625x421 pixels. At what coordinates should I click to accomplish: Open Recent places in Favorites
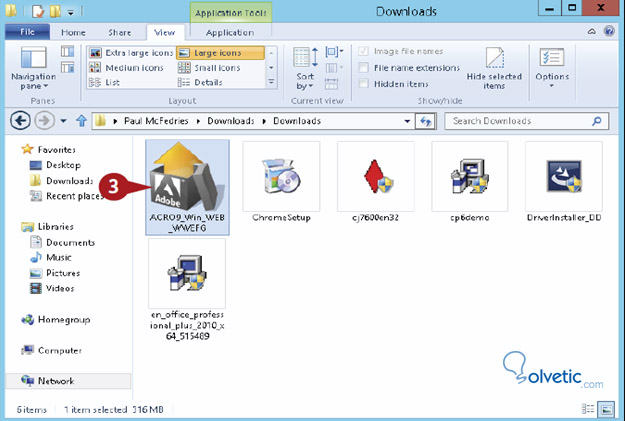66,196
